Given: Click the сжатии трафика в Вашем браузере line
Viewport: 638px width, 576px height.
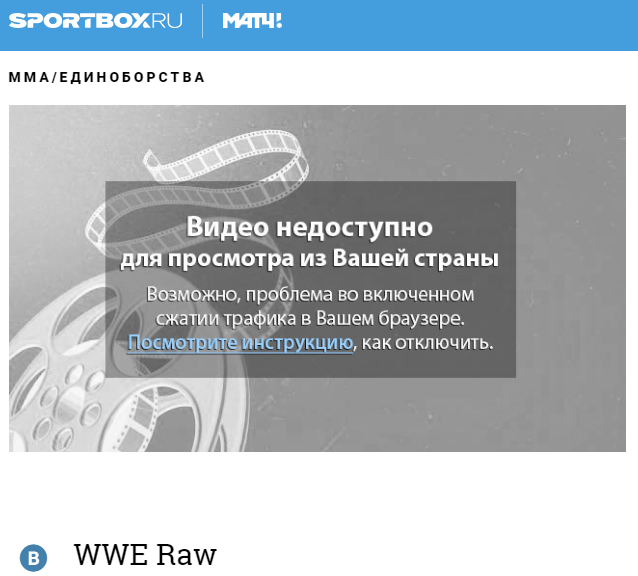Looking at the screenshot, I should [x=310, y=319].
